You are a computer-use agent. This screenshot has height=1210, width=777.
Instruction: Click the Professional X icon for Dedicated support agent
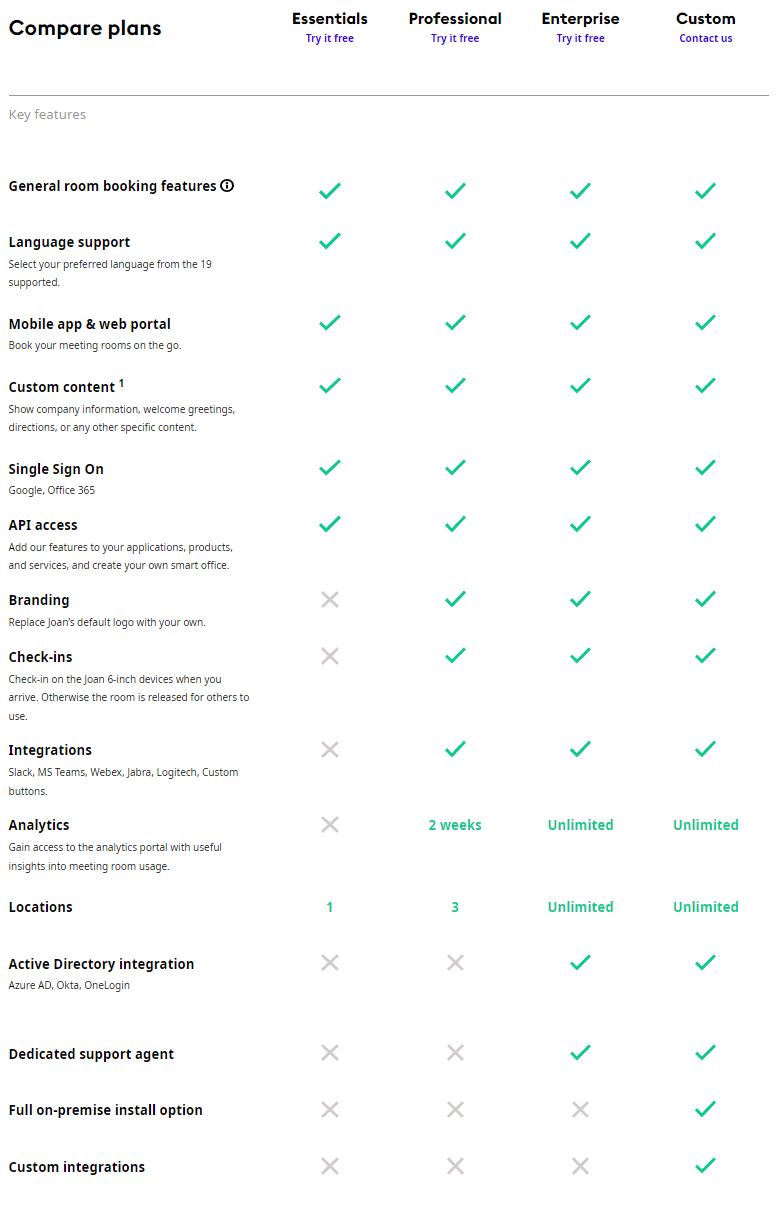pyautogui.click(x=455, y=1053)
